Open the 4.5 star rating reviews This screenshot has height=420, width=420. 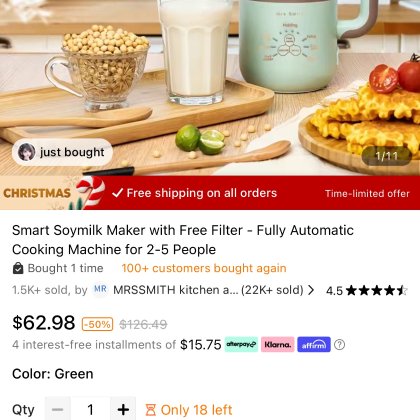(x=366, y=291)
